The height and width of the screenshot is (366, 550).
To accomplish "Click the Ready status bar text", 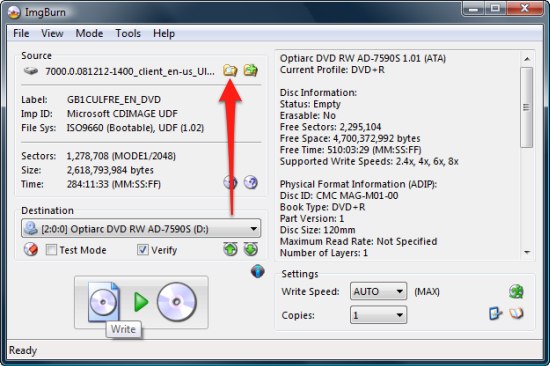I will 23,350.
